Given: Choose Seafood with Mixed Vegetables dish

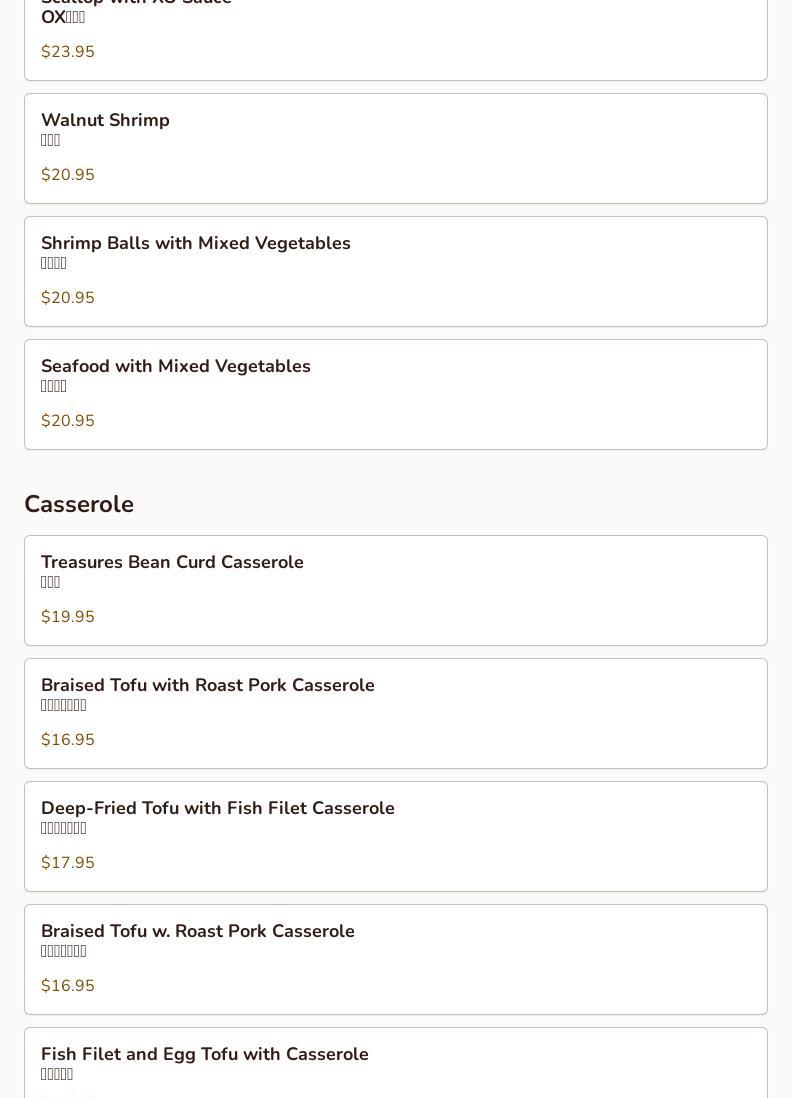Looking at the screenshot, I should point(176,367).
